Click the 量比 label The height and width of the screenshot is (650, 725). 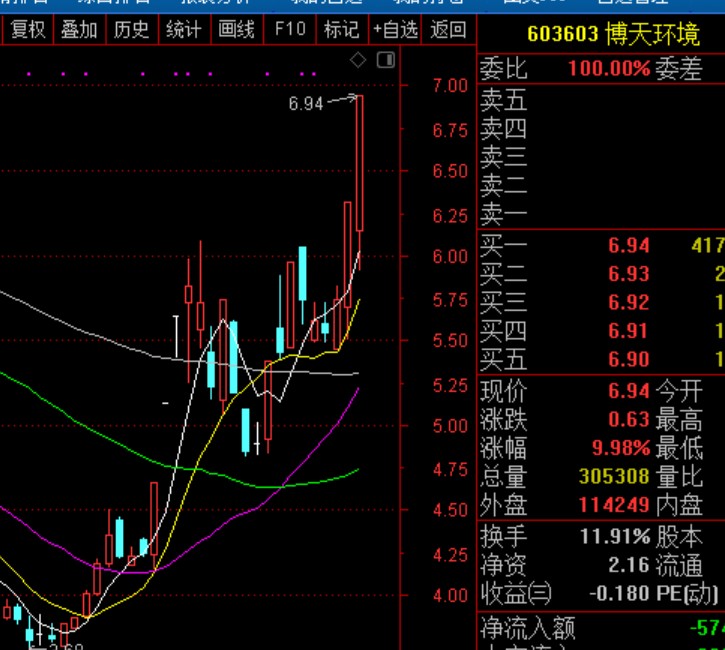[679, 477]
